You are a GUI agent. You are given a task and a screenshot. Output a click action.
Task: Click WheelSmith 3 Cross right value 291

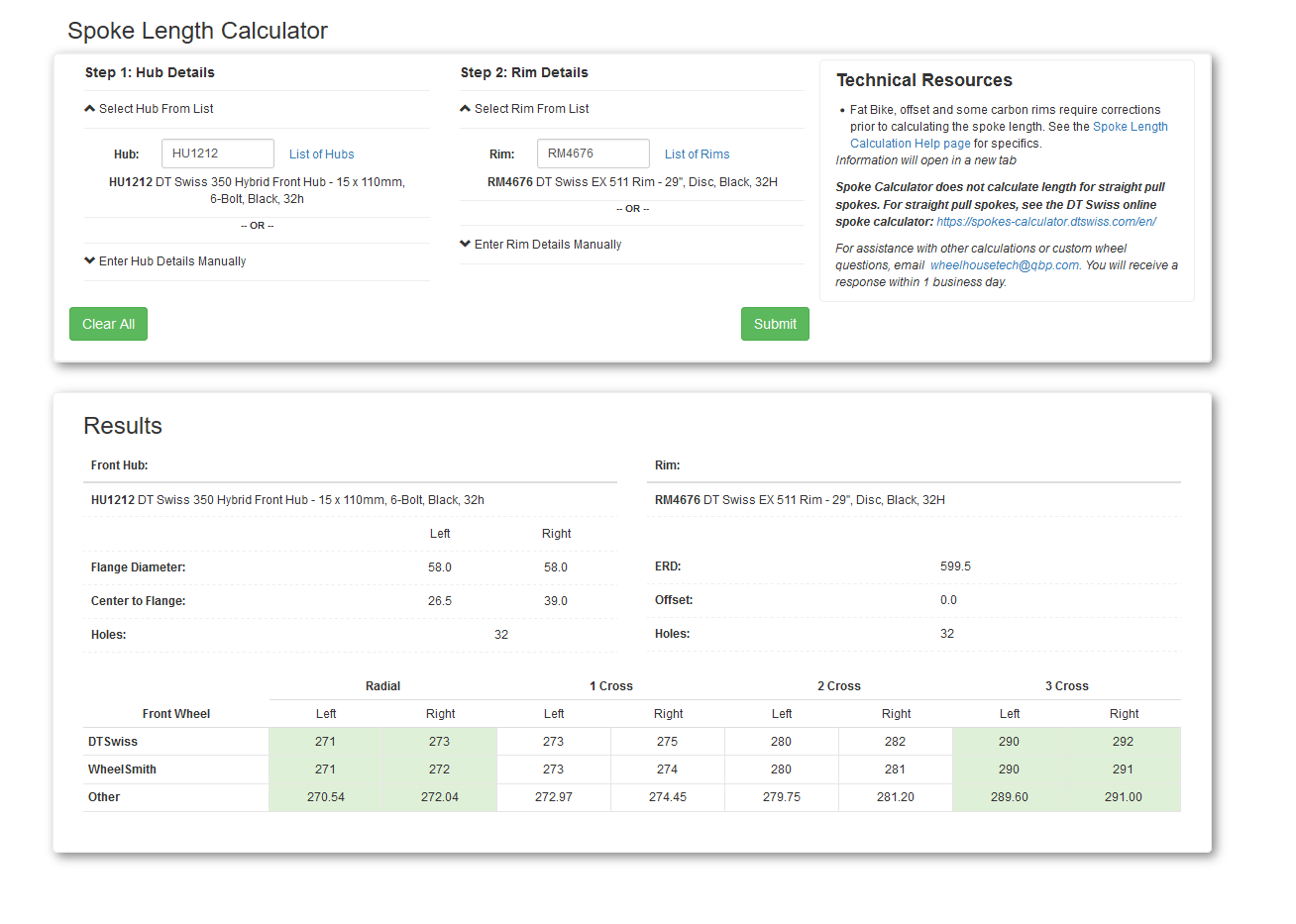(x=1124, y=770)
